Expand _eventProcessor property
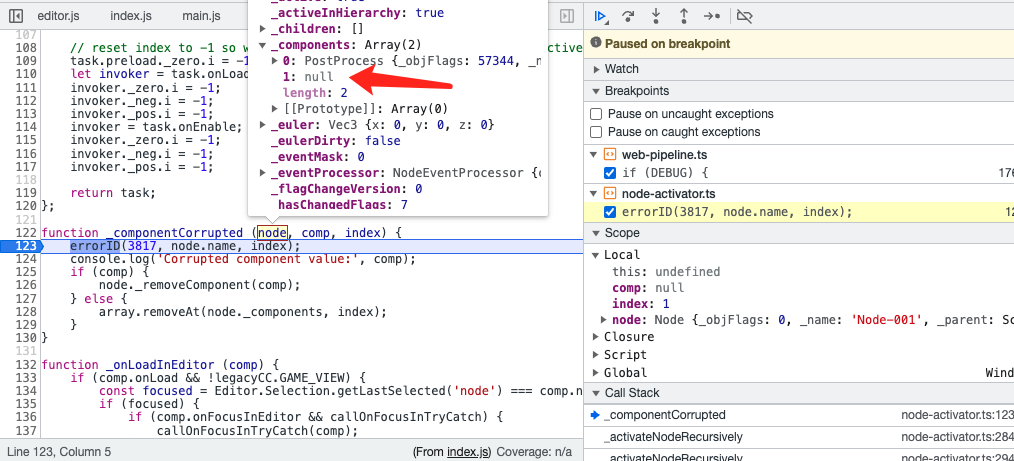 [263, 173]
